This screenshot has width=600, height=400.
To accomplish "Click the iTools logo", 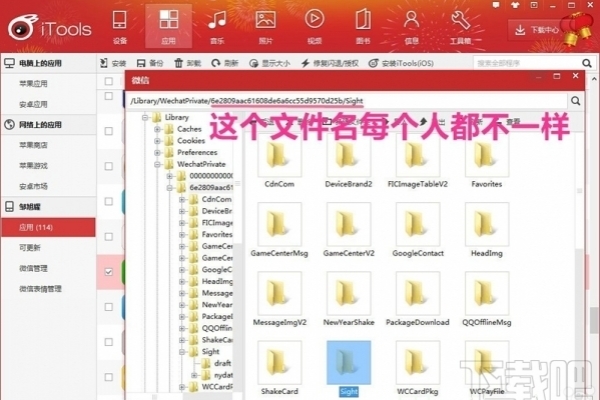I will point(50,28).
